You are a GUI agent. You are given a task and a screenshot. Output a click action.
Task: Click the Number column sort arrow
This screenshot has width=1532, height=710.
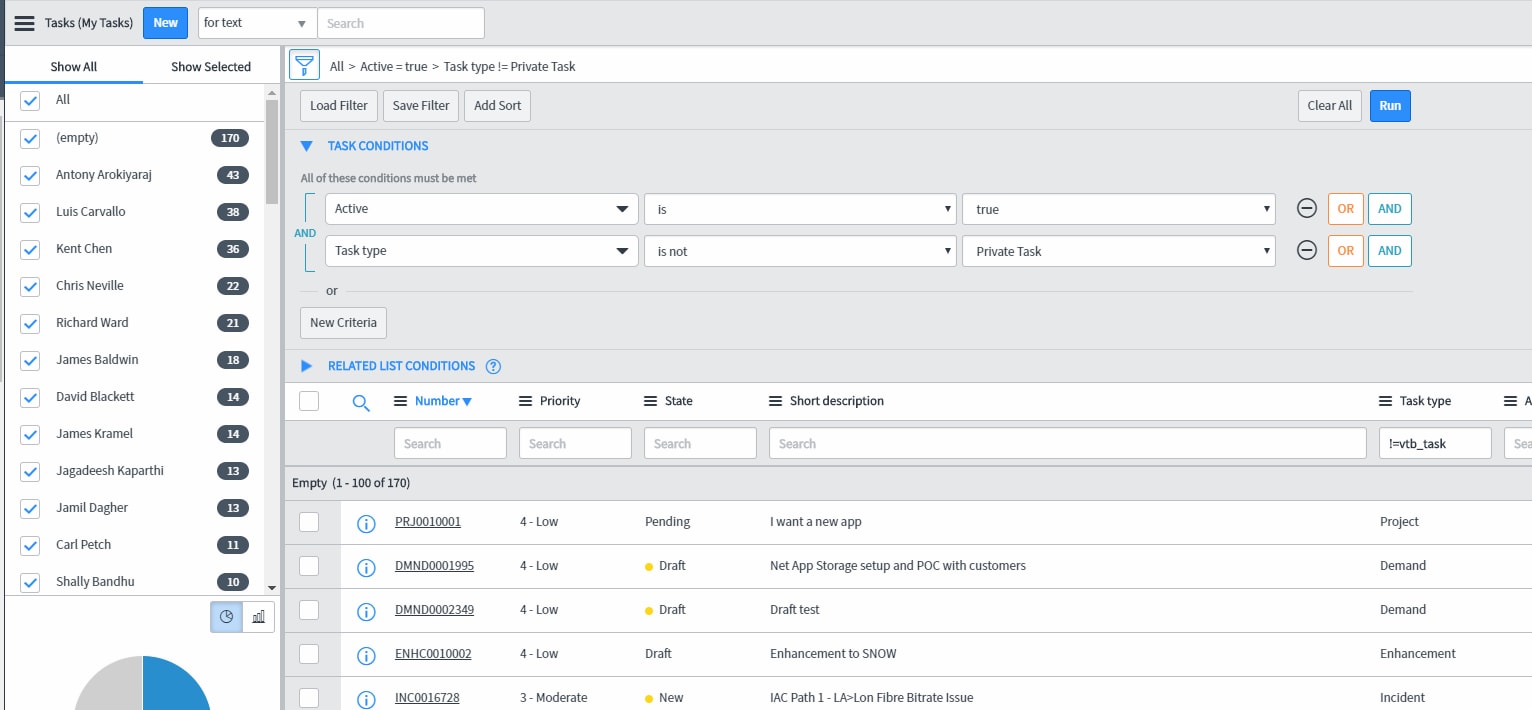(x=467, y=402)
